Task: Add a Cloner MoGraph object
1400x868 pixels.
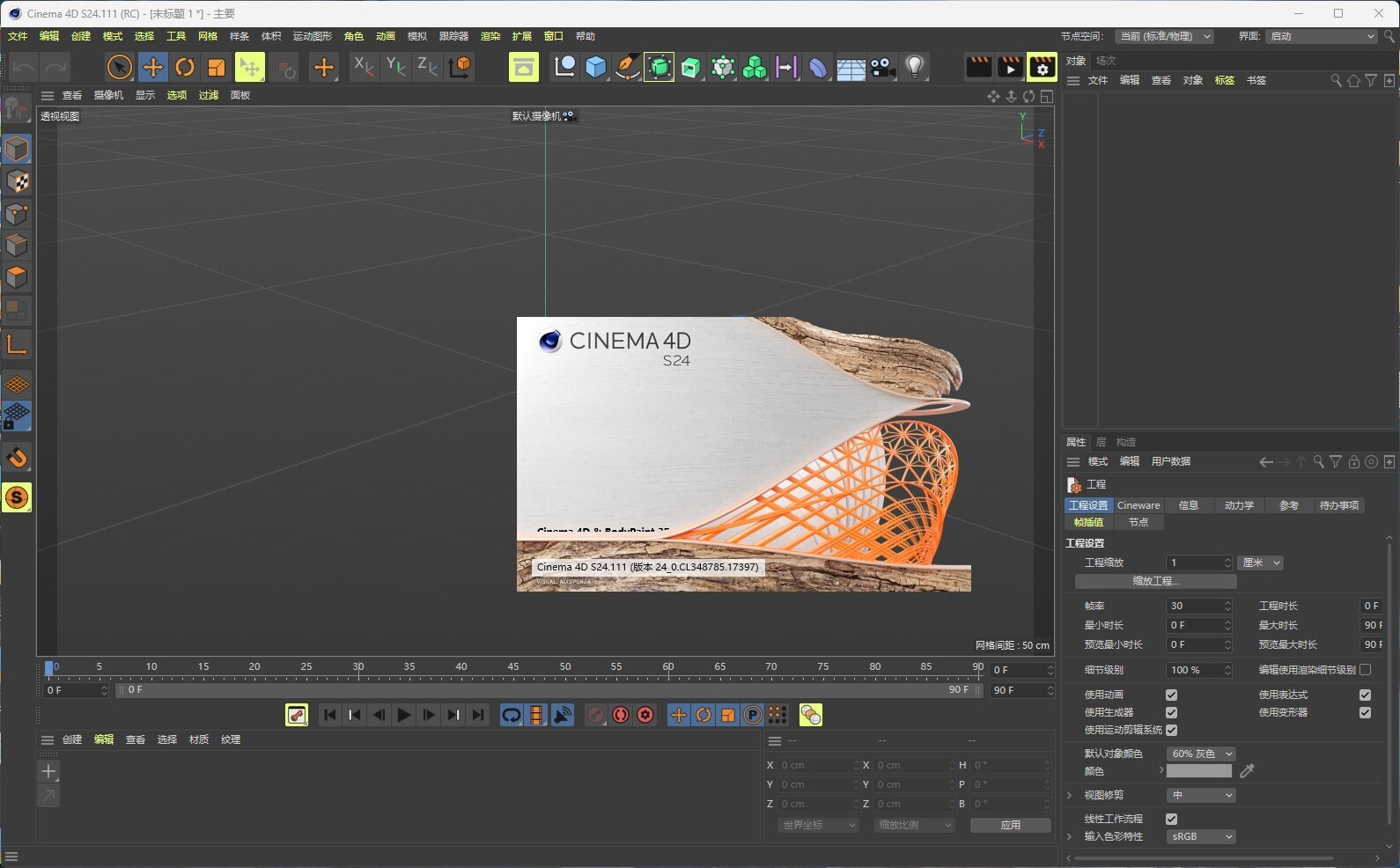Action: 755,67
